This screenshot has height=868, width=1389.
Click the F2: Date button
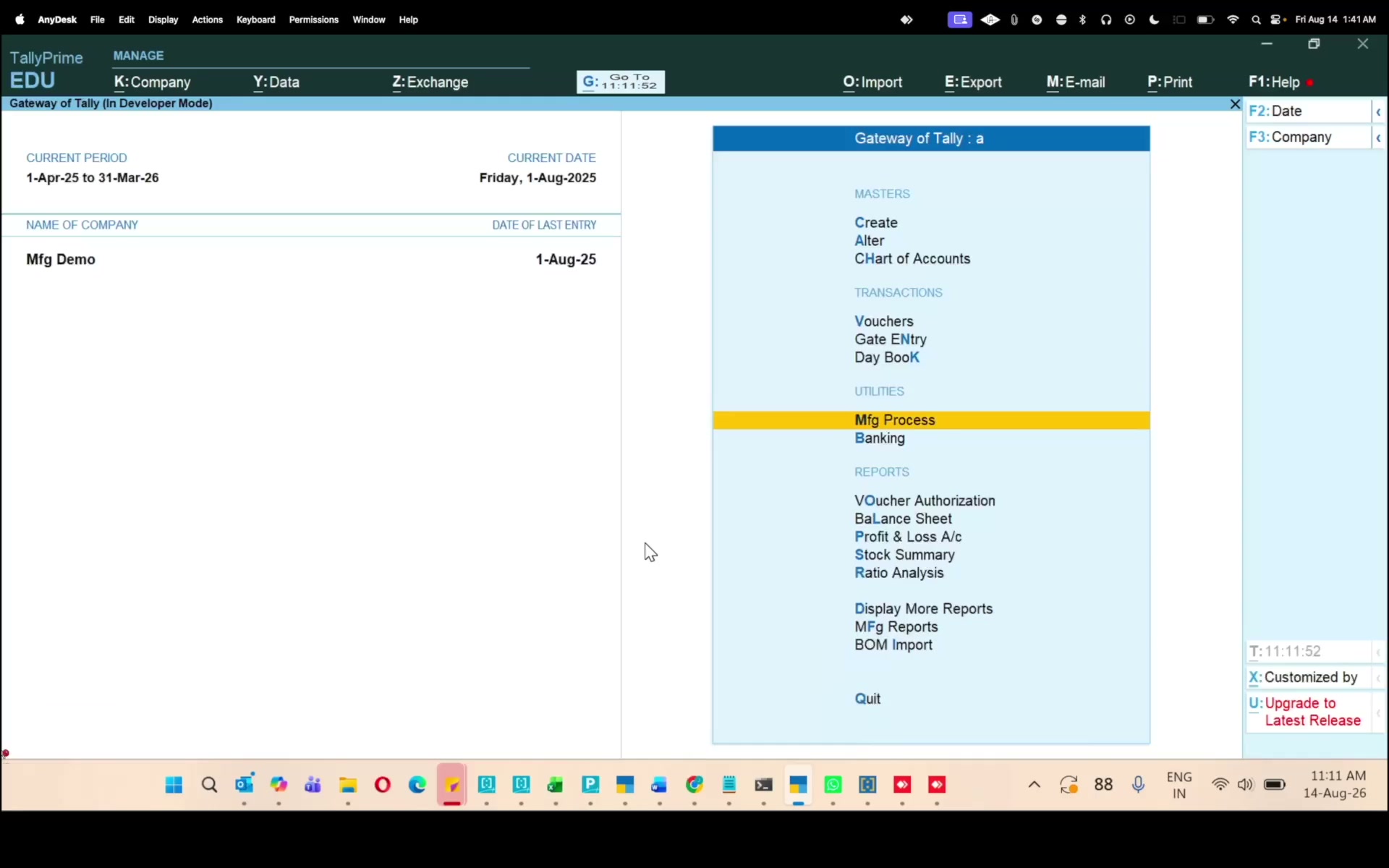click(x=1308, y=111)
